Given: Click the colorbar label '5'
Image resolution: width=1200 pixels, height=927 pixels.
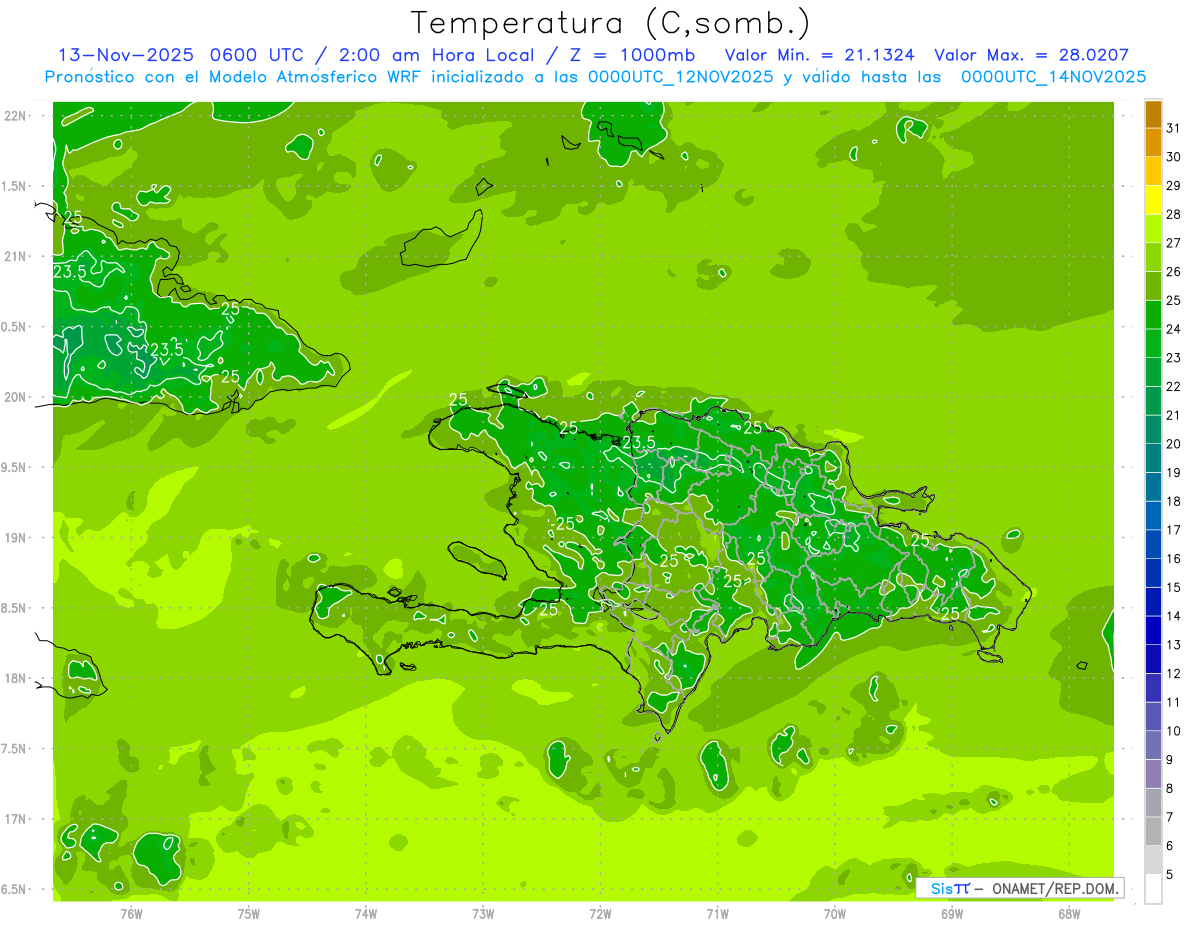Looking at the screenshot, I should tap(1170, 875).
